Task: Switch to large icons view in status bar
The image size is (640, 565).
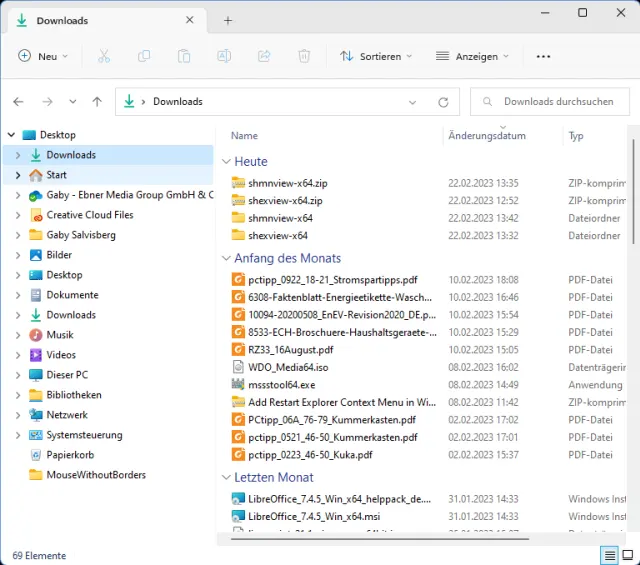Action: click(628, 555)
